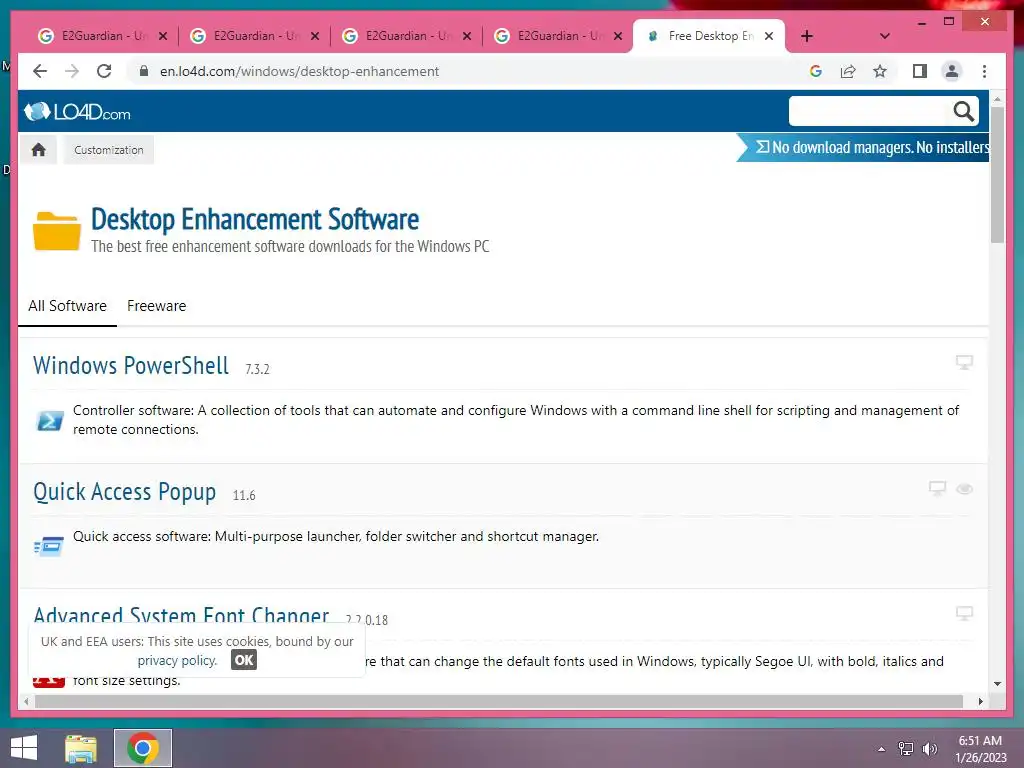Click the forward navigation arrow
Image resolution: width=1024 pixels, height=768 pixels.
[x=72, y=71]
